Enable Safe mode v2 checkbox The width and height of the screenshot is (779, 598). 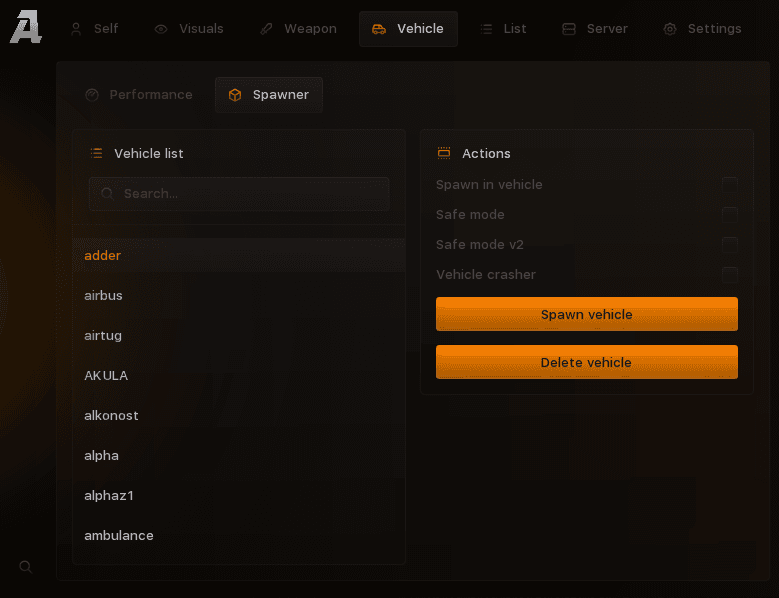[730, 245]
